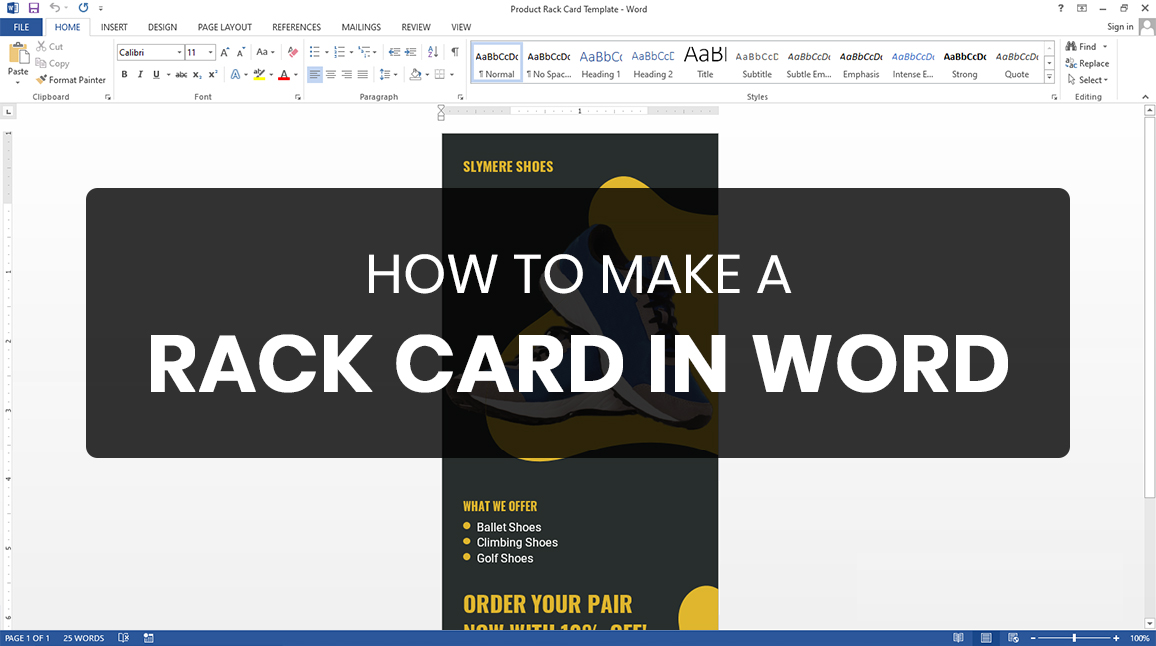Viewport: 1156px width, 646px height.
Task: Sort the selected text
Action: (432, 52)
